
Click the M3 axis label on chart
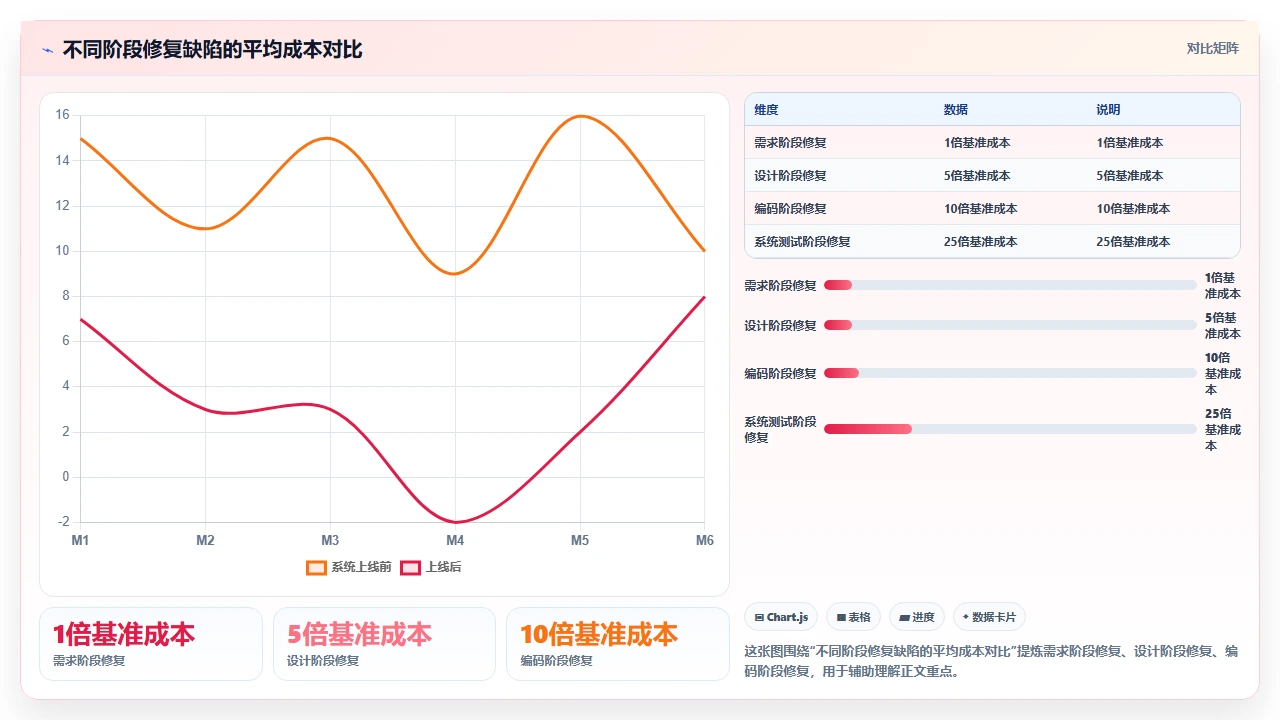coord(330,540)
